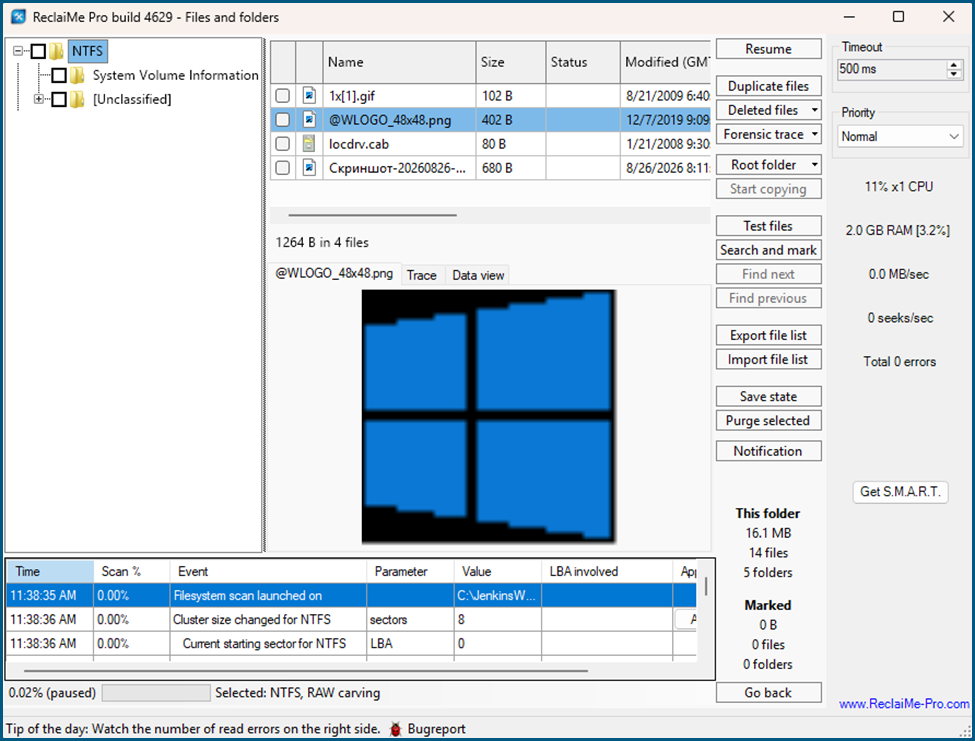Click the Test files button
The height and width of the screenshot is (741, 975).
point(769,226)
